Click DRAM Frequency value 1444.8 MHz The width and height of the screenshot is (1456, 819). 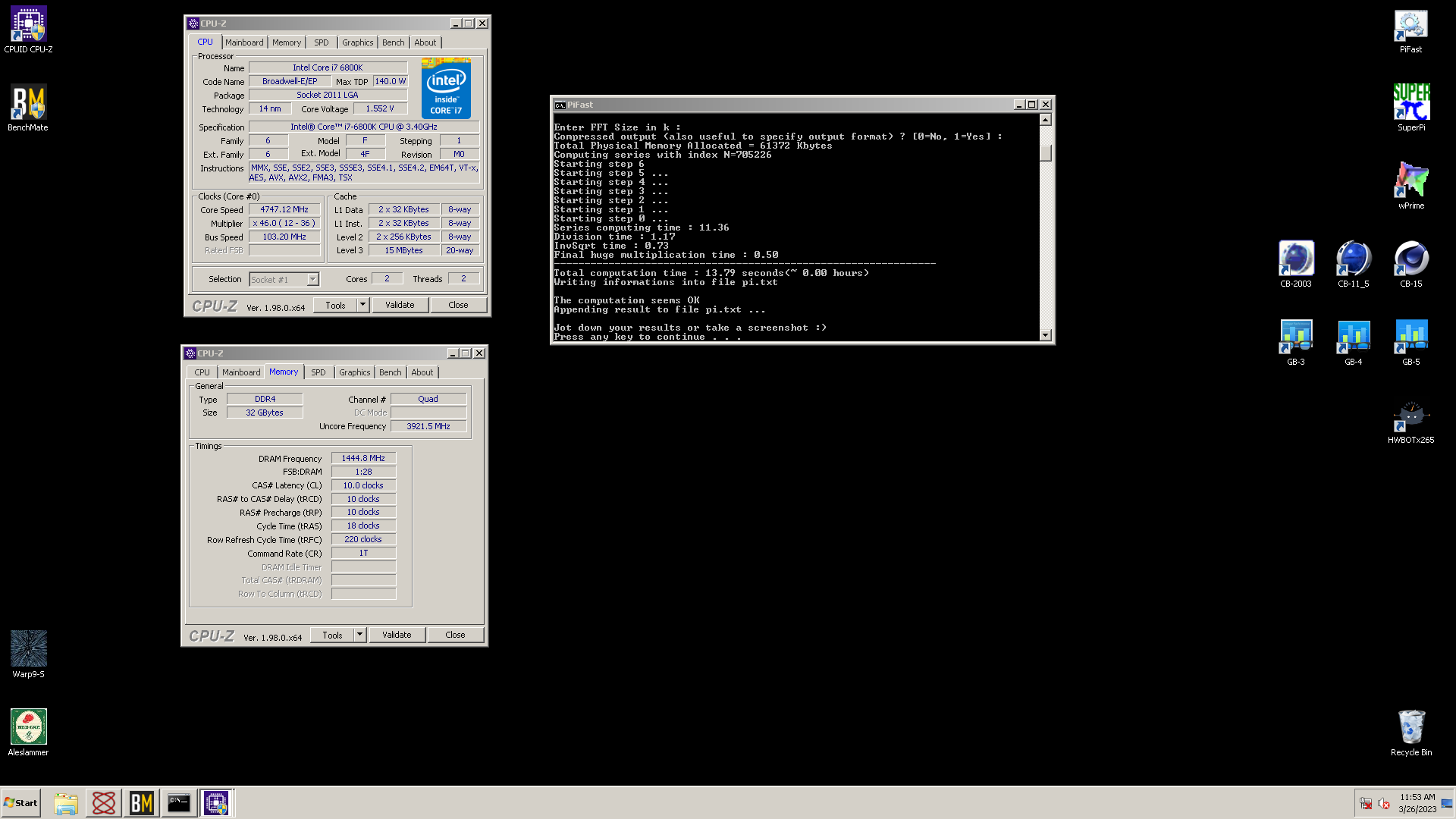[363, 458]
